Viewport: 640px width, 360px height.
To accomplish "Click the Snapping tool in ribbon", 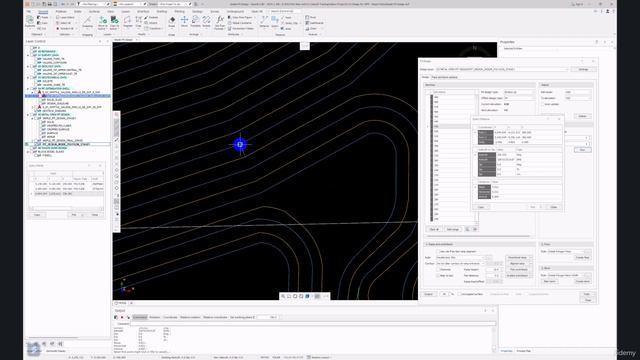I will (87, 22).
